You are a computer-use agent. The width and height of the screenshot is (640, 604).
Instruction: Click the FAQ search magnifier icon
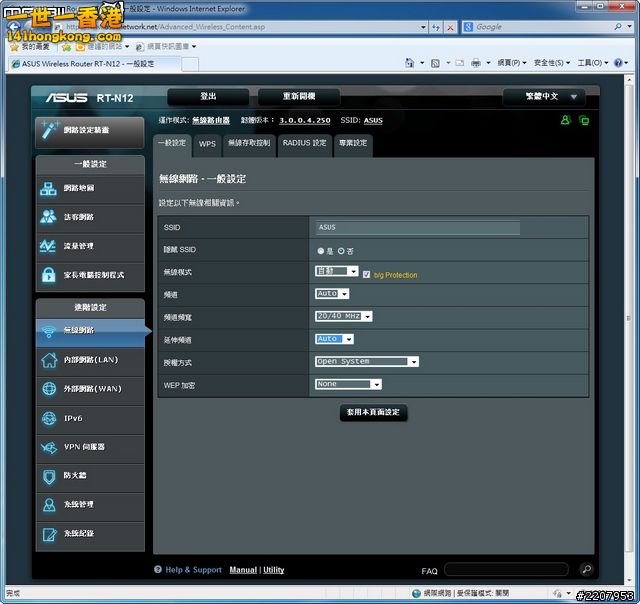pyautogui.click(x=586, y=570)
